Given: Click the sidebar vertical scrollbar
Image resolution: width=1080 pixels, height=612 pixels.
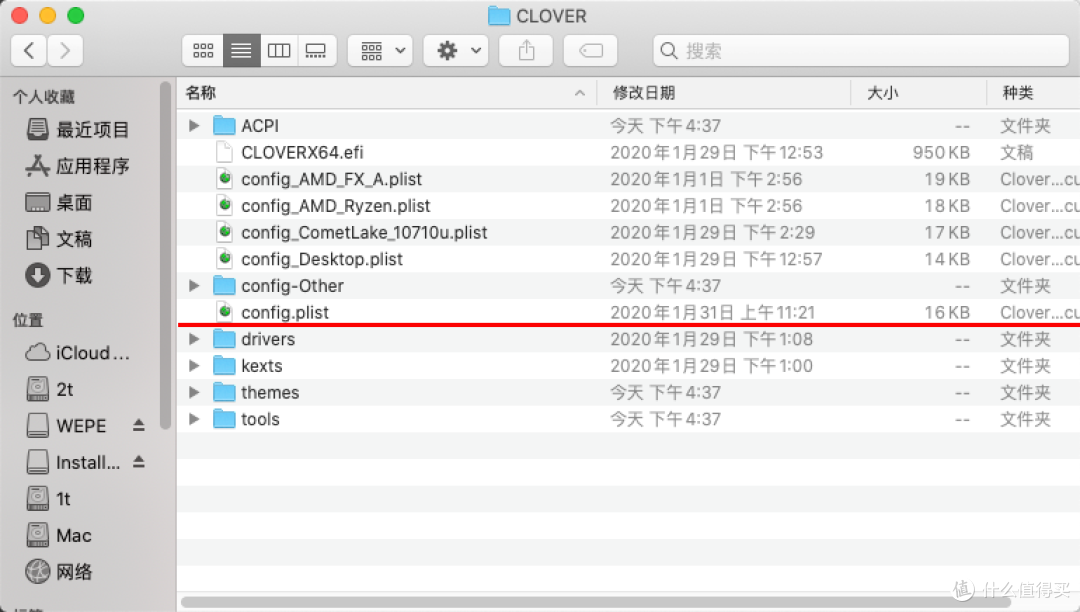Looking at the screenshot, I should coord(165,255).
